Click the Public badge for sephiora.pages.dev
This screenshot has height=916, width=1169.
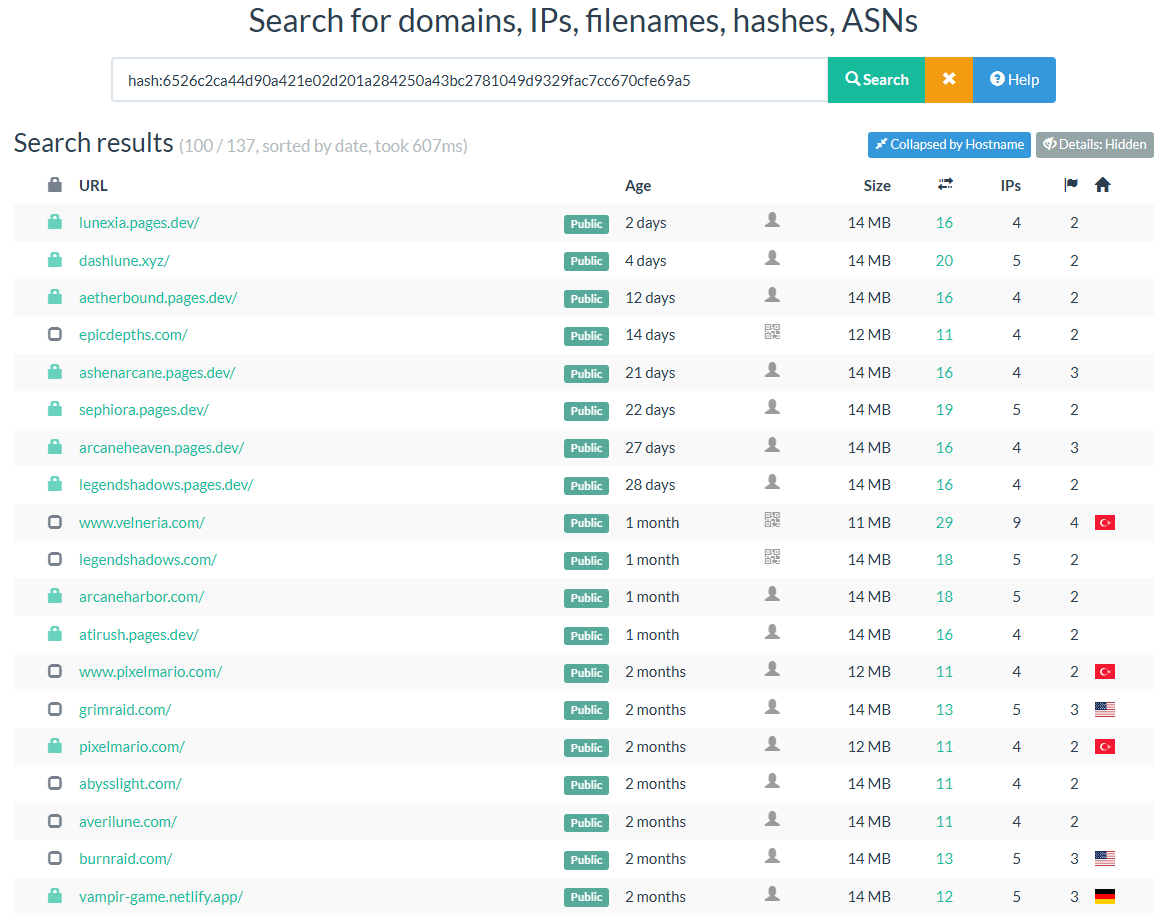(x=586, y=411)
